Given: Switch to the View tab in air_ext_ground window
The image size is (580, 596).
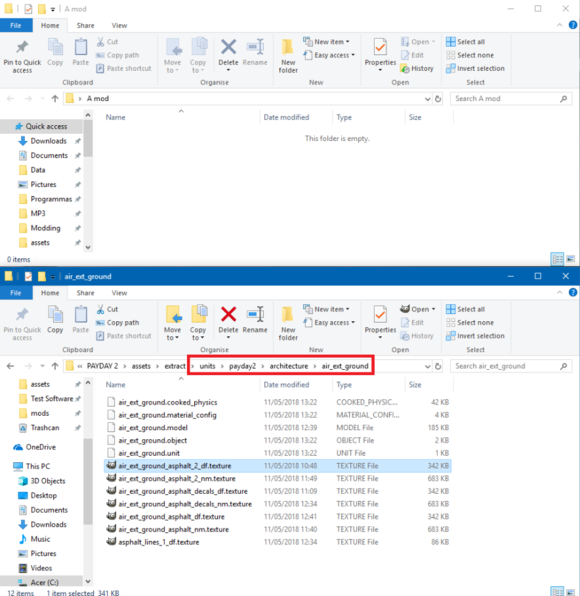Looking at the screenshot, I should point(119,293).
